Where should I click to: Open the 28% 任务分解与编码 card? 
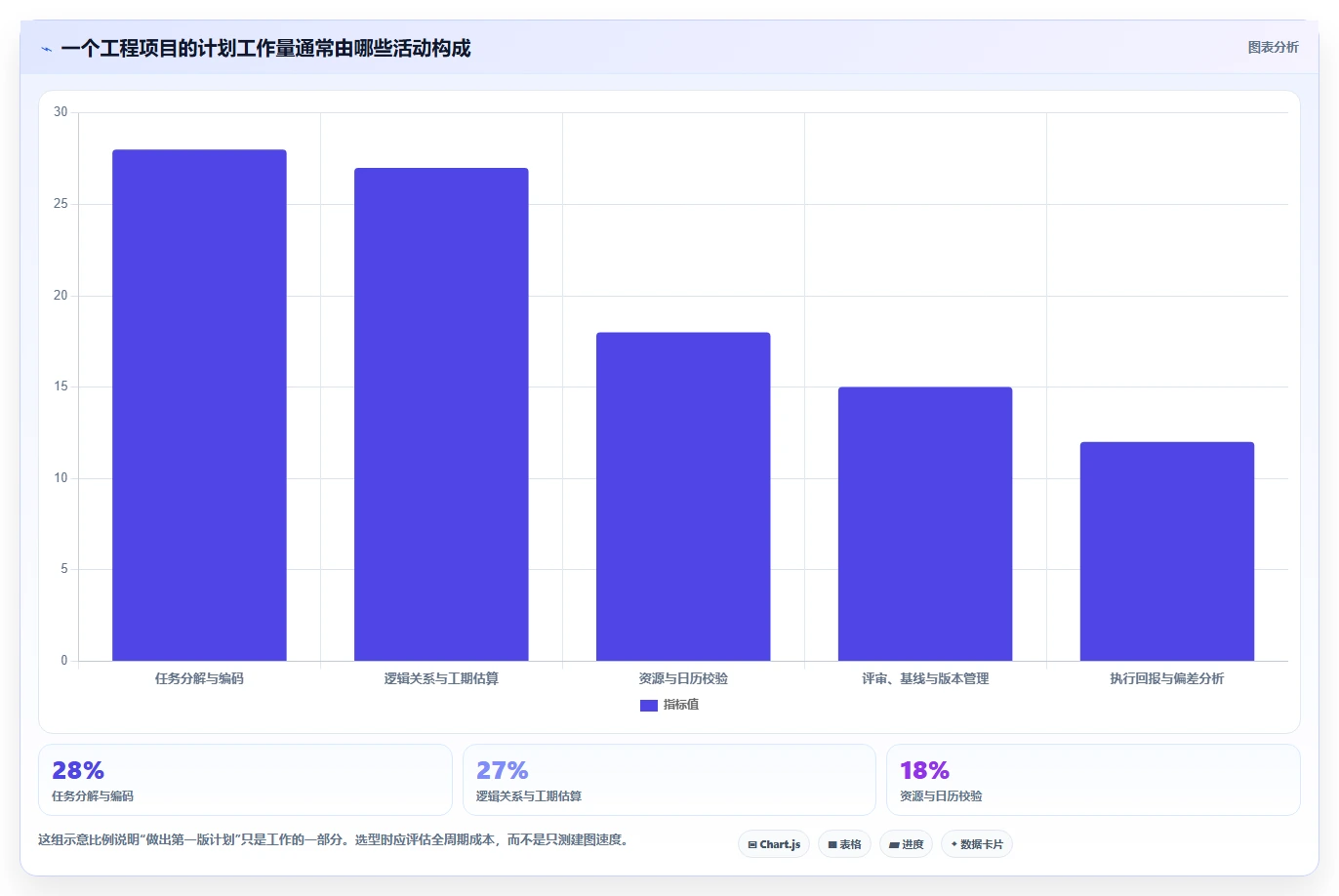click(x=245, y=780)
